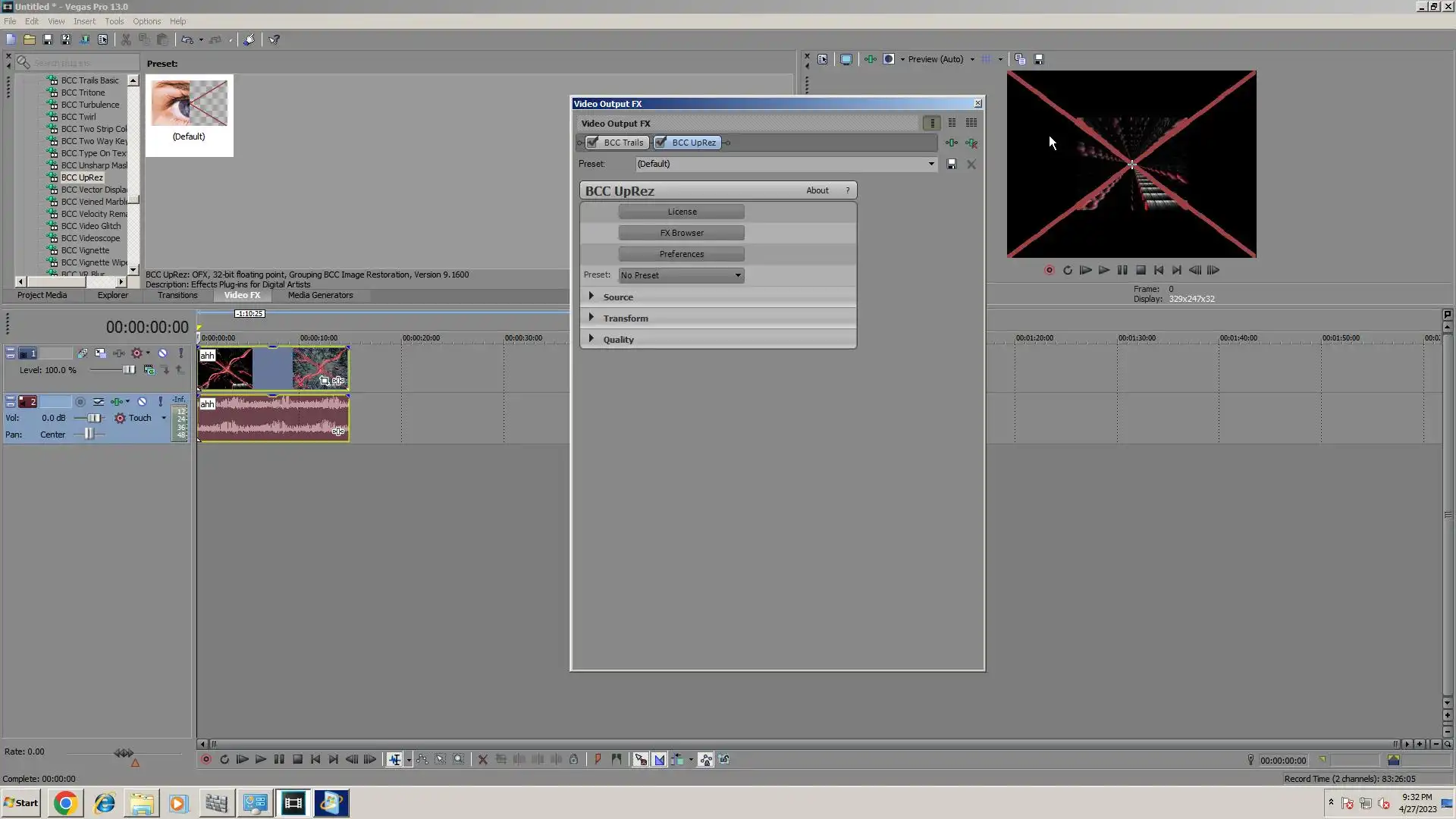Click the FX Browser button
The image size is (1456, 819).
click(681, 233)
